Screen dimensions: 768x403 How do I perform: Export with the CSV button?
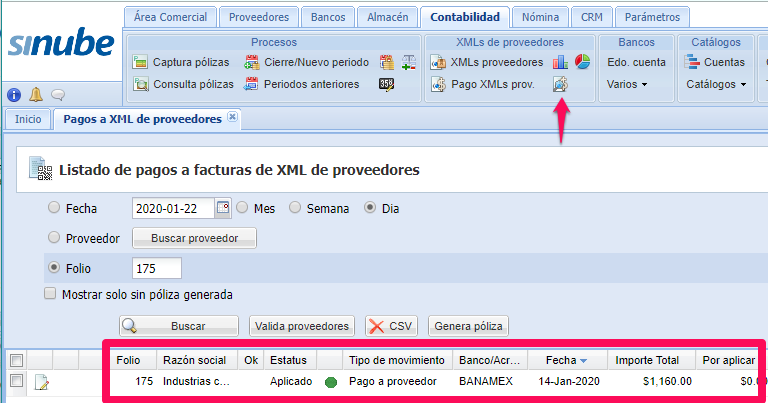pos(391,326)
